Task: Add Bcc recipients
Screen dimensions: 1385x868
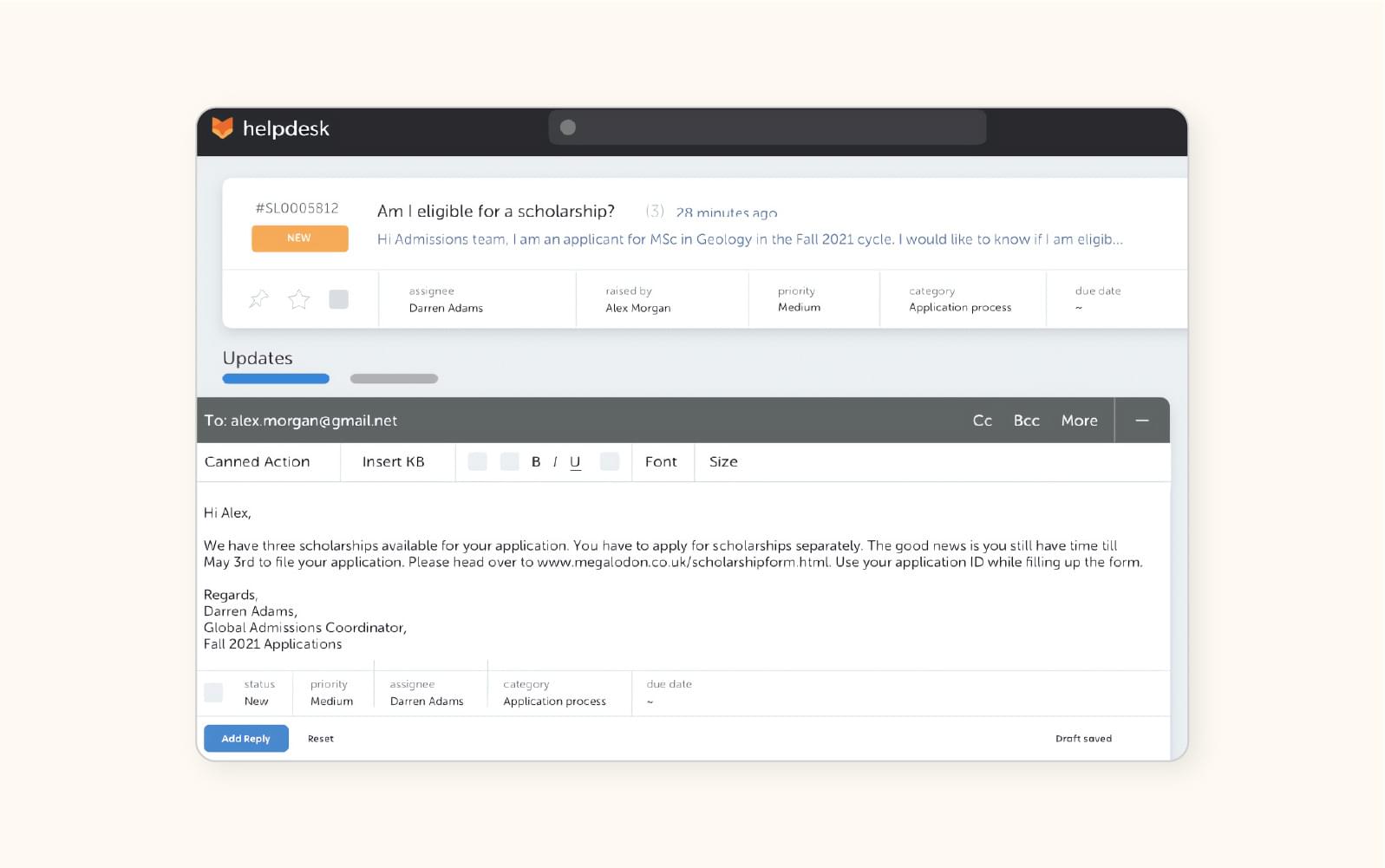Action: point(1026,421)
